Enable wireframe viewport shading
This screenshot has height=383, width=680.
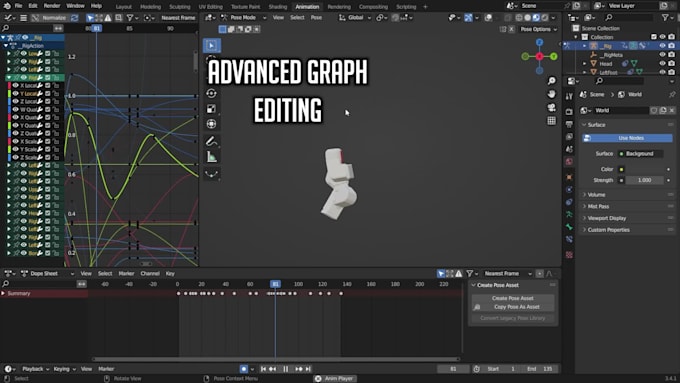[x=519, y=18]
